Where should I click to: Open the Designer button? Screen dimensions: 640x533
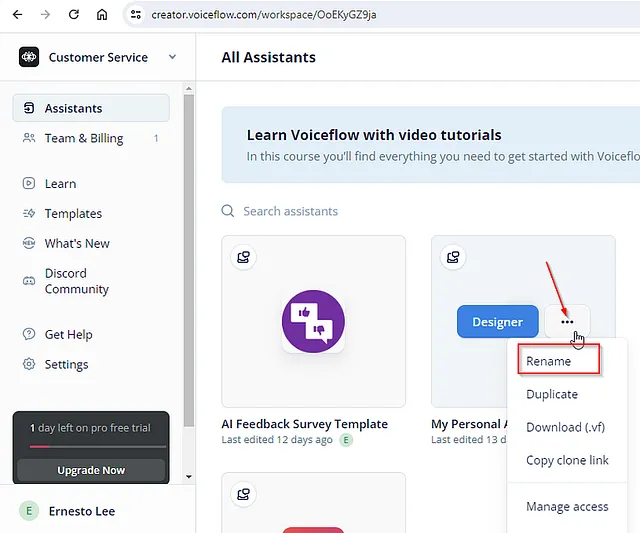(498, 322)
